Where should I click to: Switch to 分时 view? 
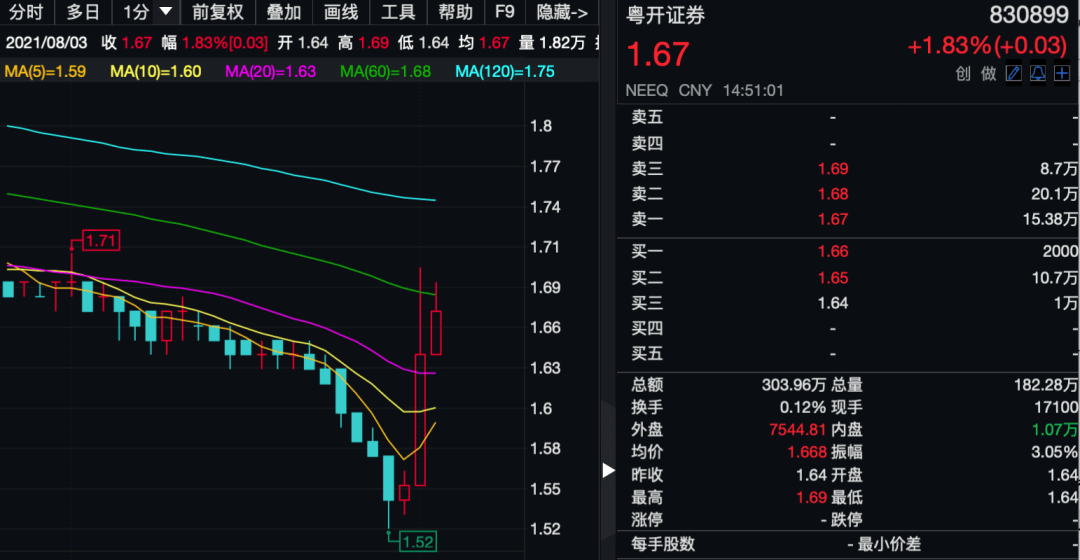tap(26, 12)
